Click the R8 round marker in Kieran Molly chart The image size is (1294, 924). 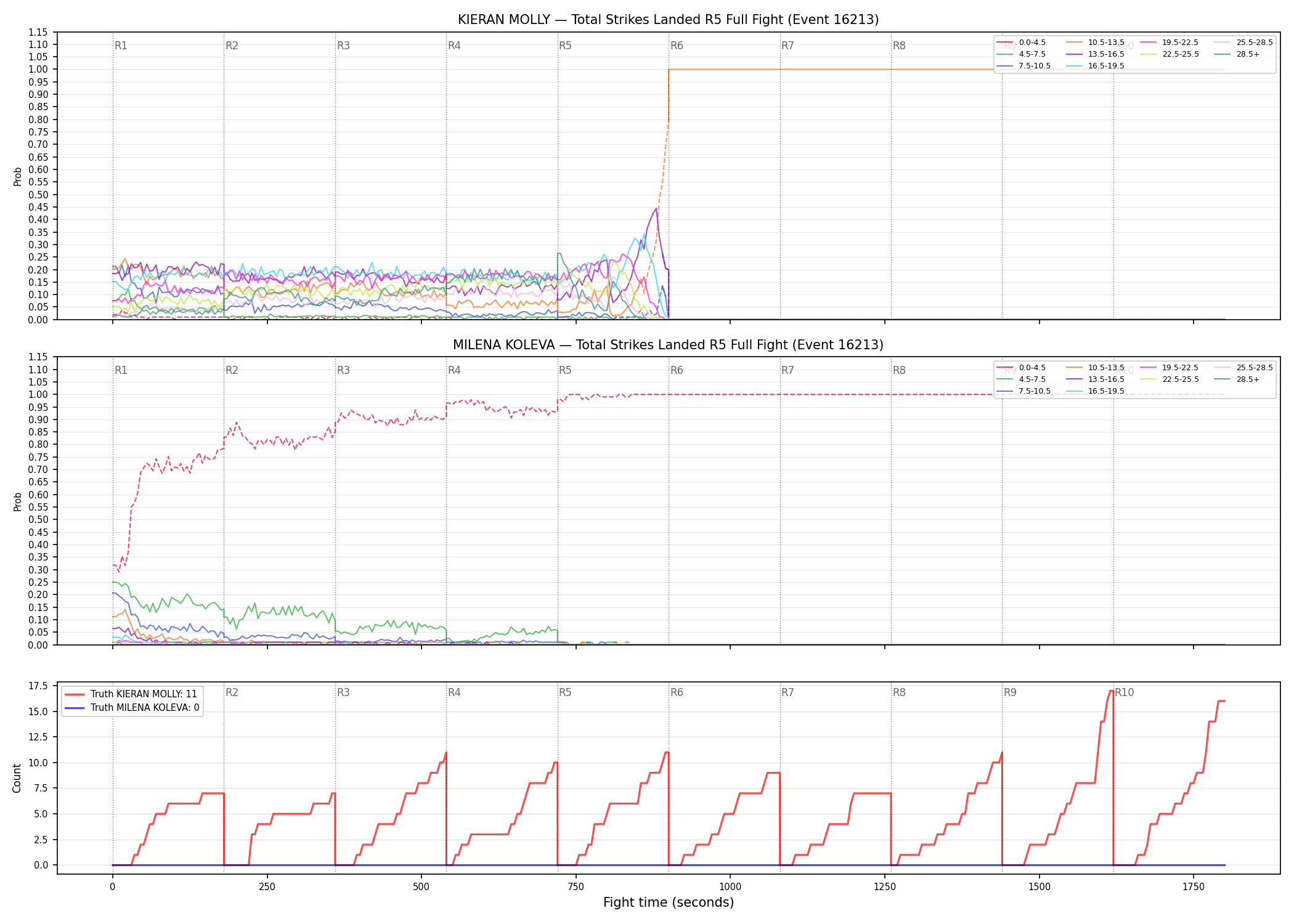tap(899, 46)
